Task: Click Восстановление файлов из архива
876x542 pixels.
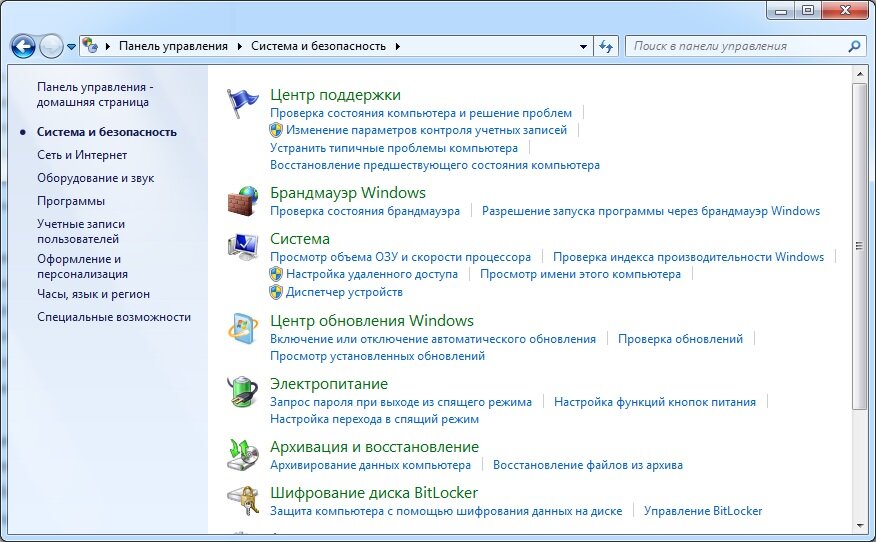Action: point(588,465)
